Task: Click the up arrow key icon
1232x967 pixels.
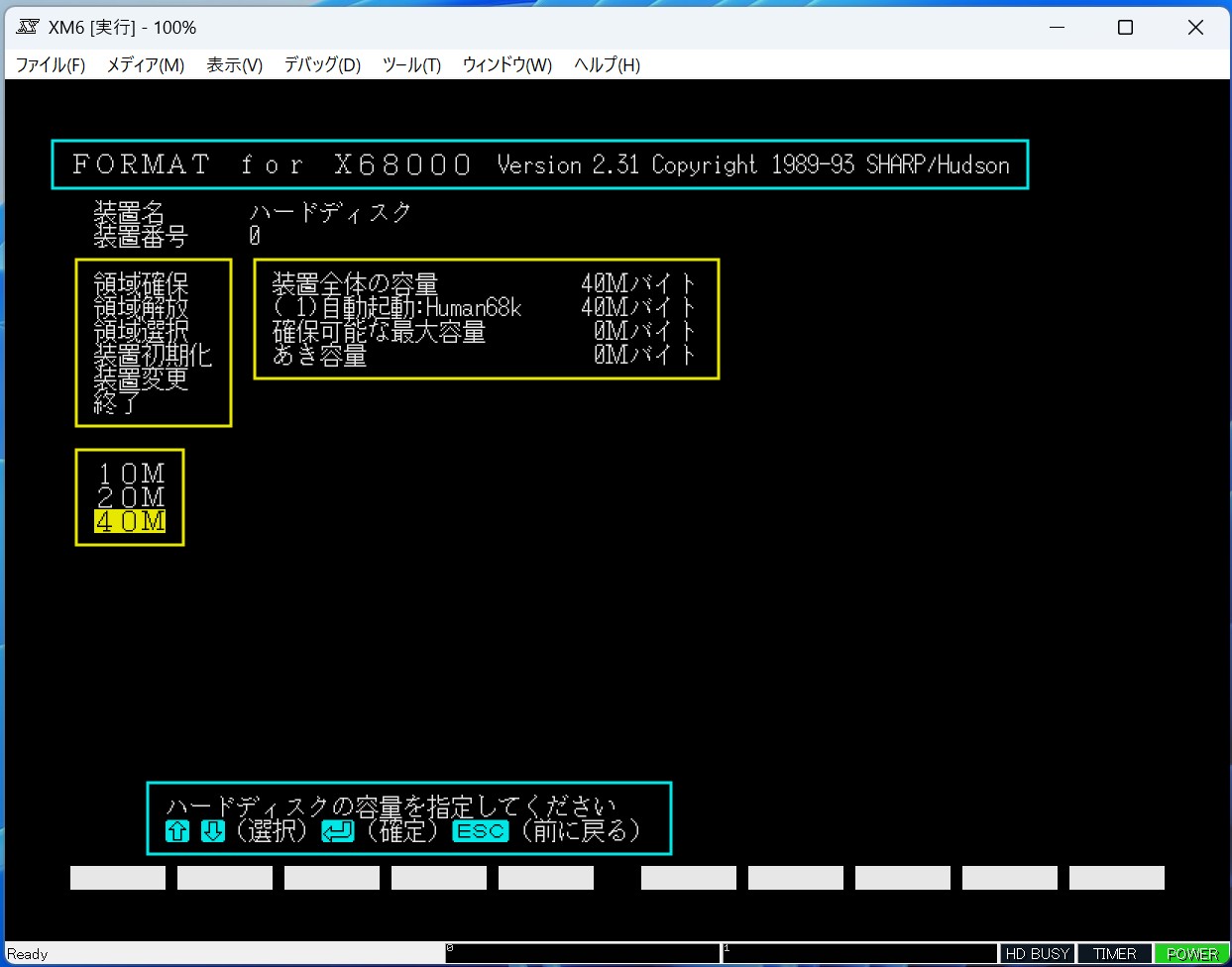Action: coord(177,831)
